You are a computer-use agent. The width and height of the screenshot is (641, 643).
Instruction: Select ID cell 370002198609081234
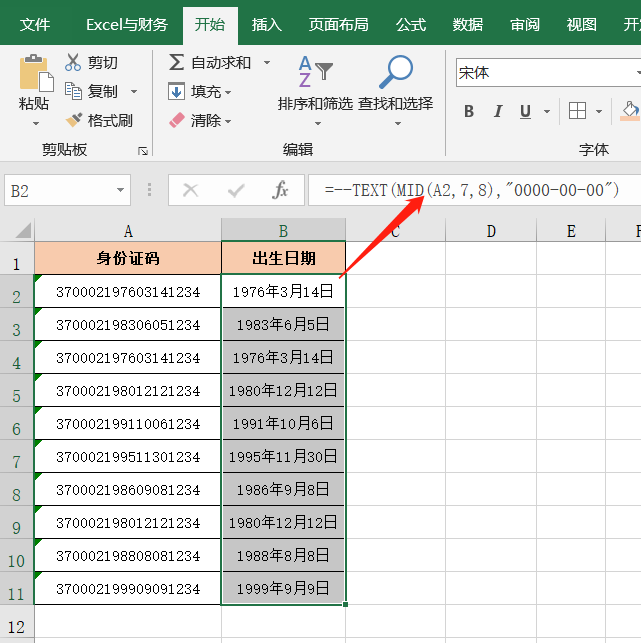tap(128, 489)
